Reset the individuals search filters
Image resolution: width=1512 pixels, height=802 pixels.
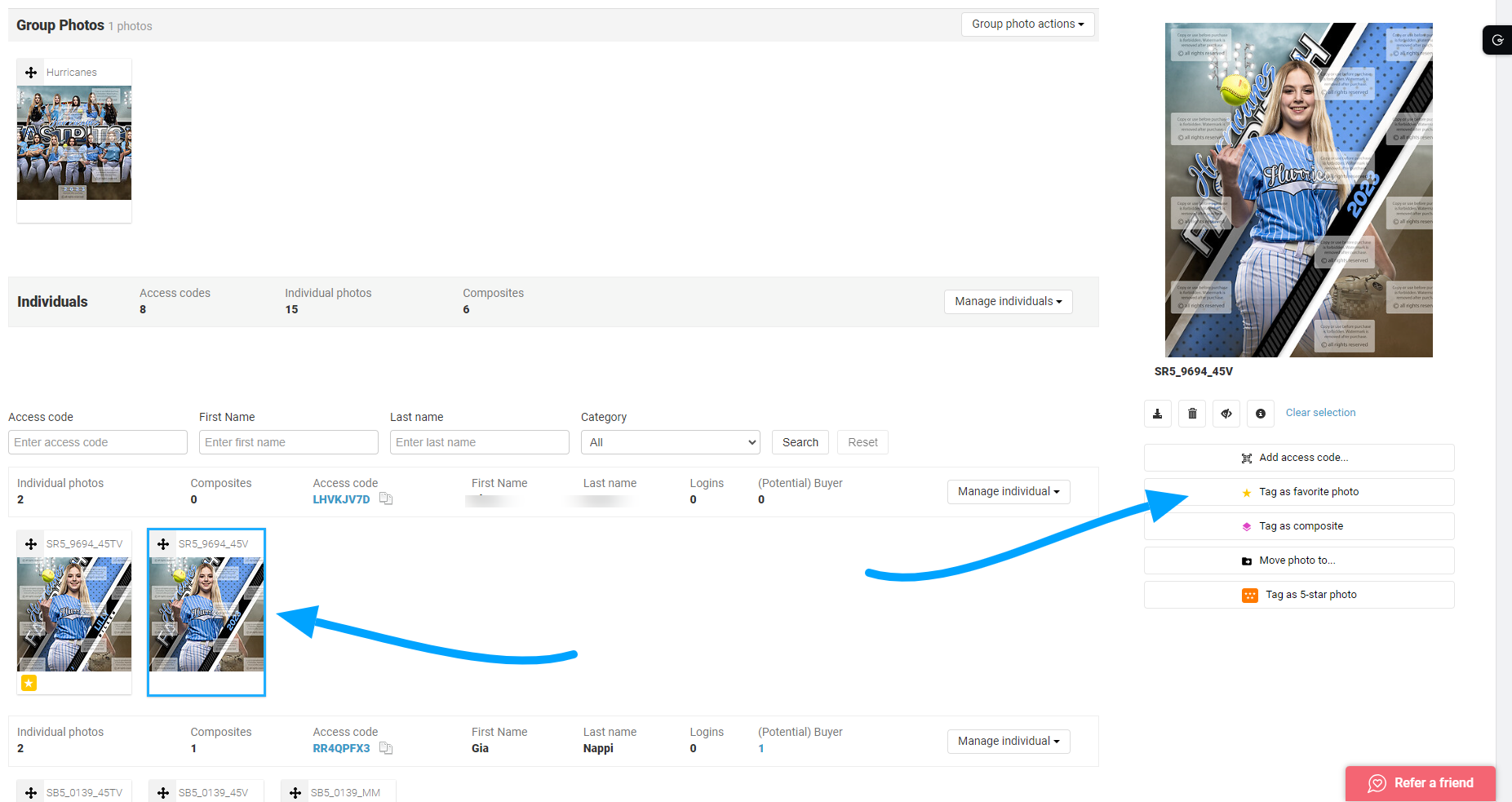[x=862, y=442]
